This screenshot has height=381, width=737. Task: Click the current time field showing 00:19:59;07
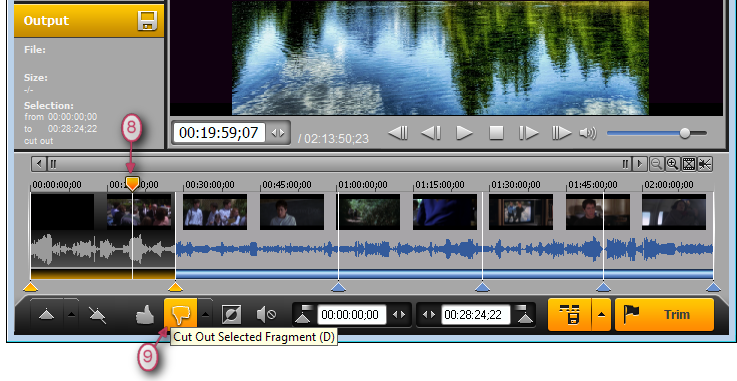[219, 133]
